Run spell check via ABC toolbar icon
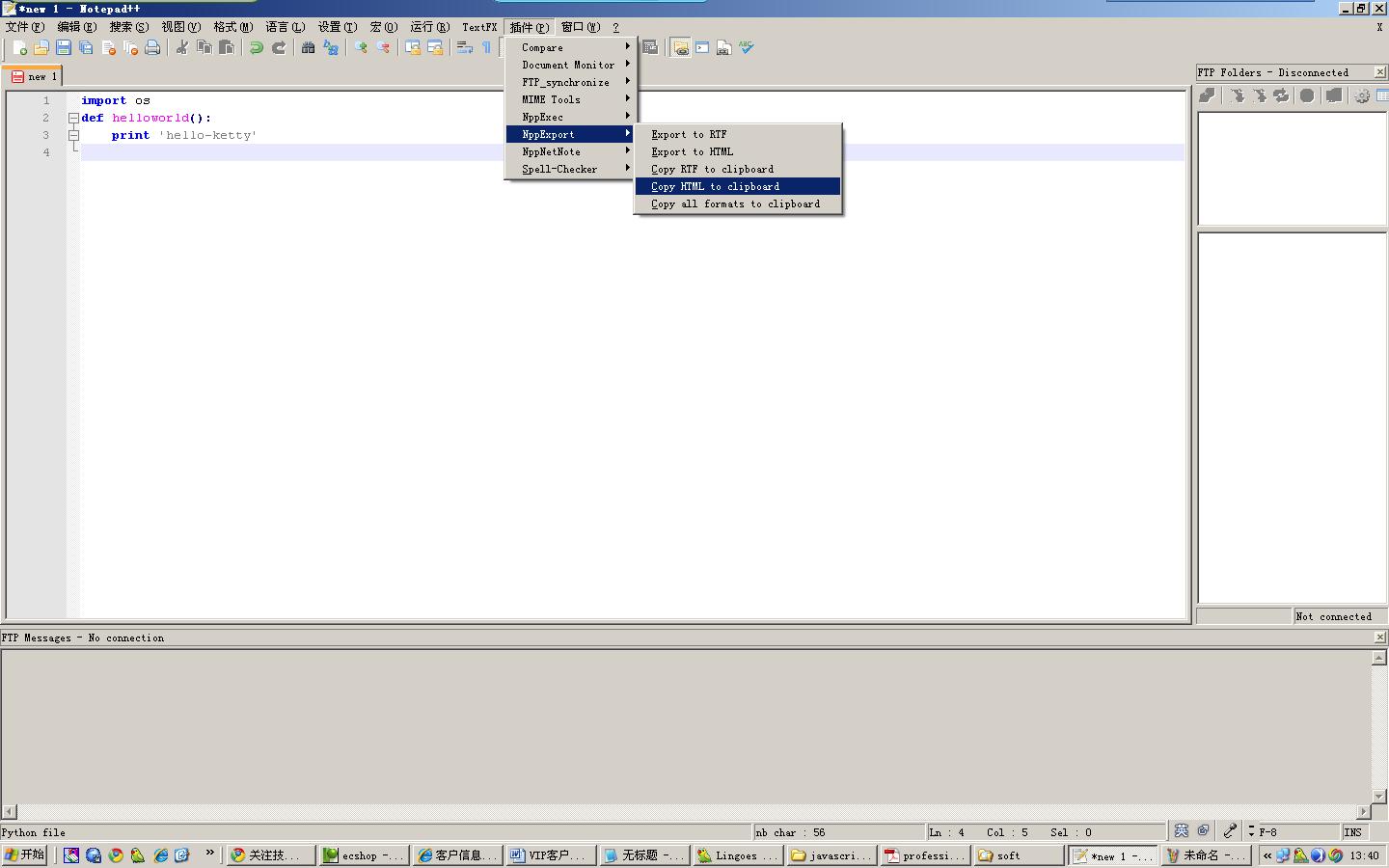1389x868 pixels. pyautogui.click(x=747, y=47)
